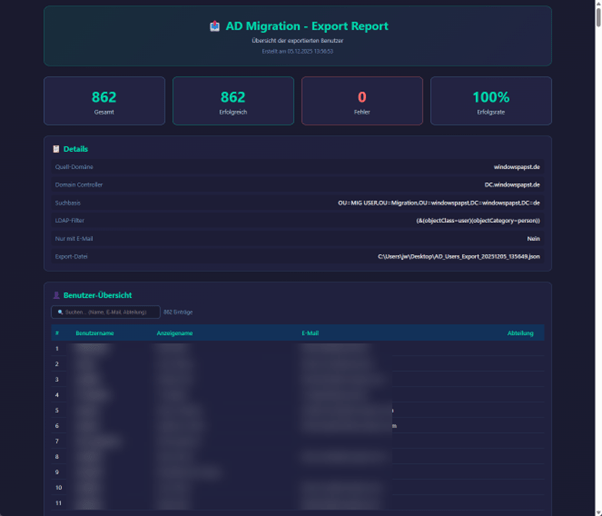Click the Domain Controller value DC.windowspapst.de
The height and width of the screenshot is (516, 602).
512,185
